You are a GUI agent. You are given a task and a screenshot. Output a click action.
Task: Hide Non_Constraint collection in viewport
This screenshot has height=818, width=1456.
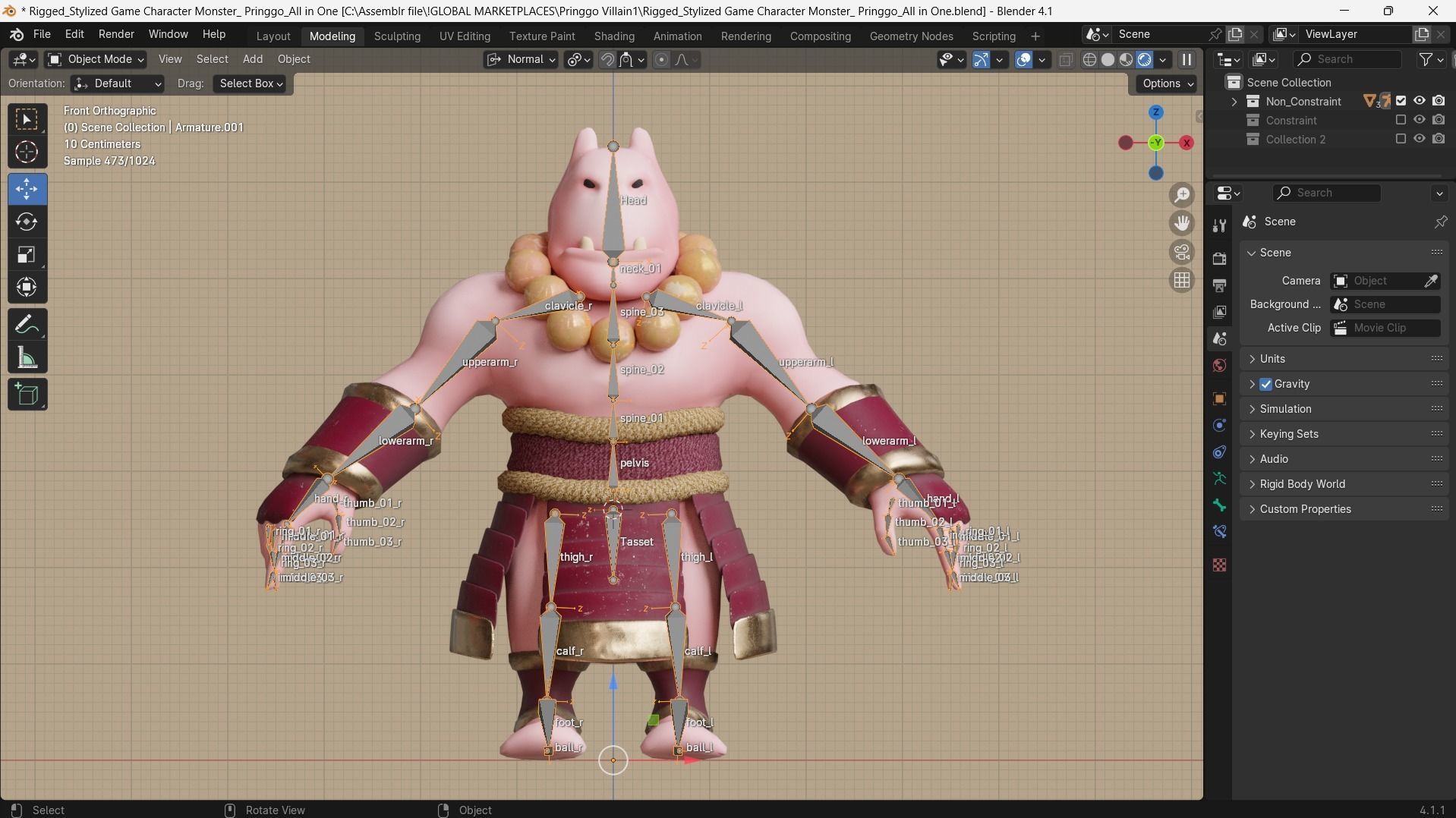[1420, 101]
